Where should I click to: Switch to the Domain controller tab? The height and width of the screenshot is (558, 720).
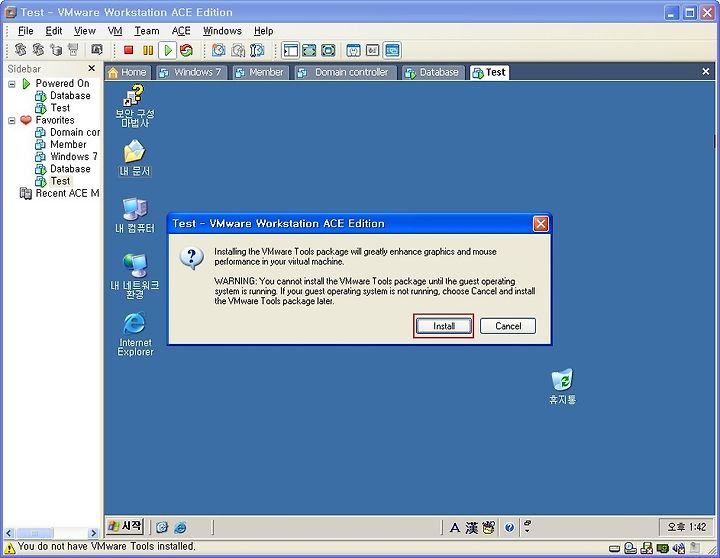(345, 72)
